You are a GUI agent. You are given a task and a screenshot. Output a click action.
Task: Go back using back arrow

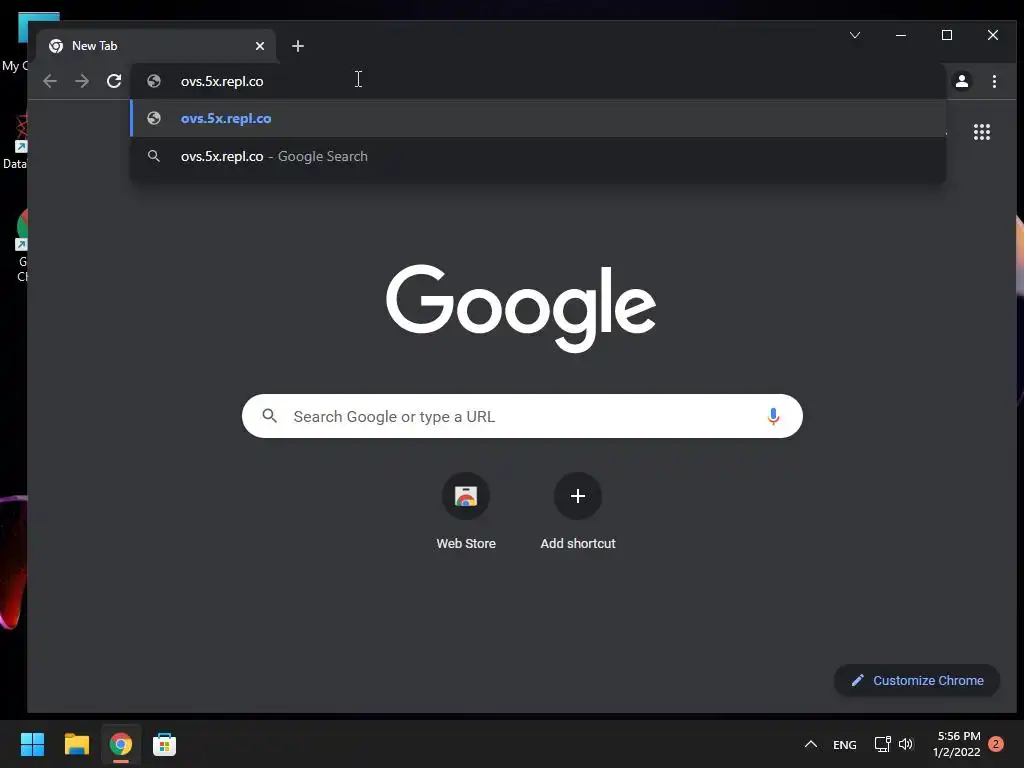point(50,81)
